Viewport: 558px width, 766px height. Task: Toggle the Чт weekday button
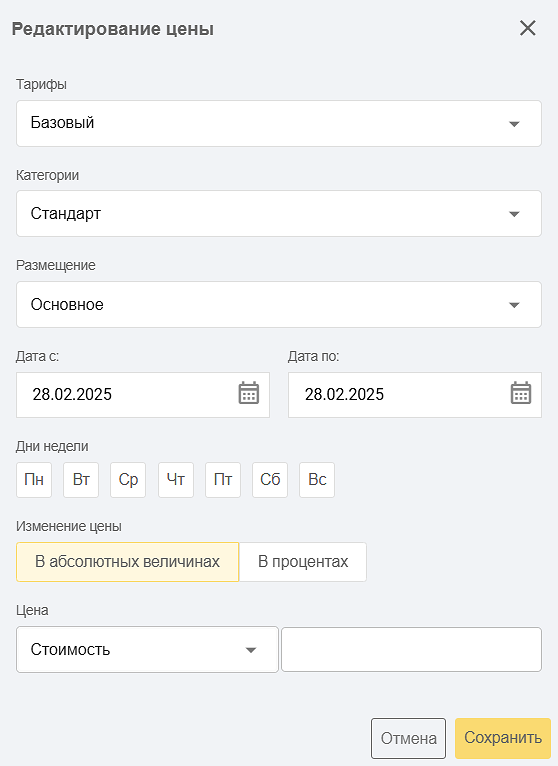(176, 480)
